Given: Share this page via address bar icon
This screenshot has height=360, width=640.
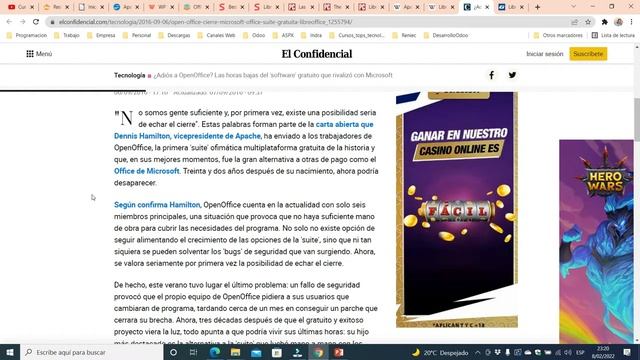Looking at the screenshot, I should (574, 22).
